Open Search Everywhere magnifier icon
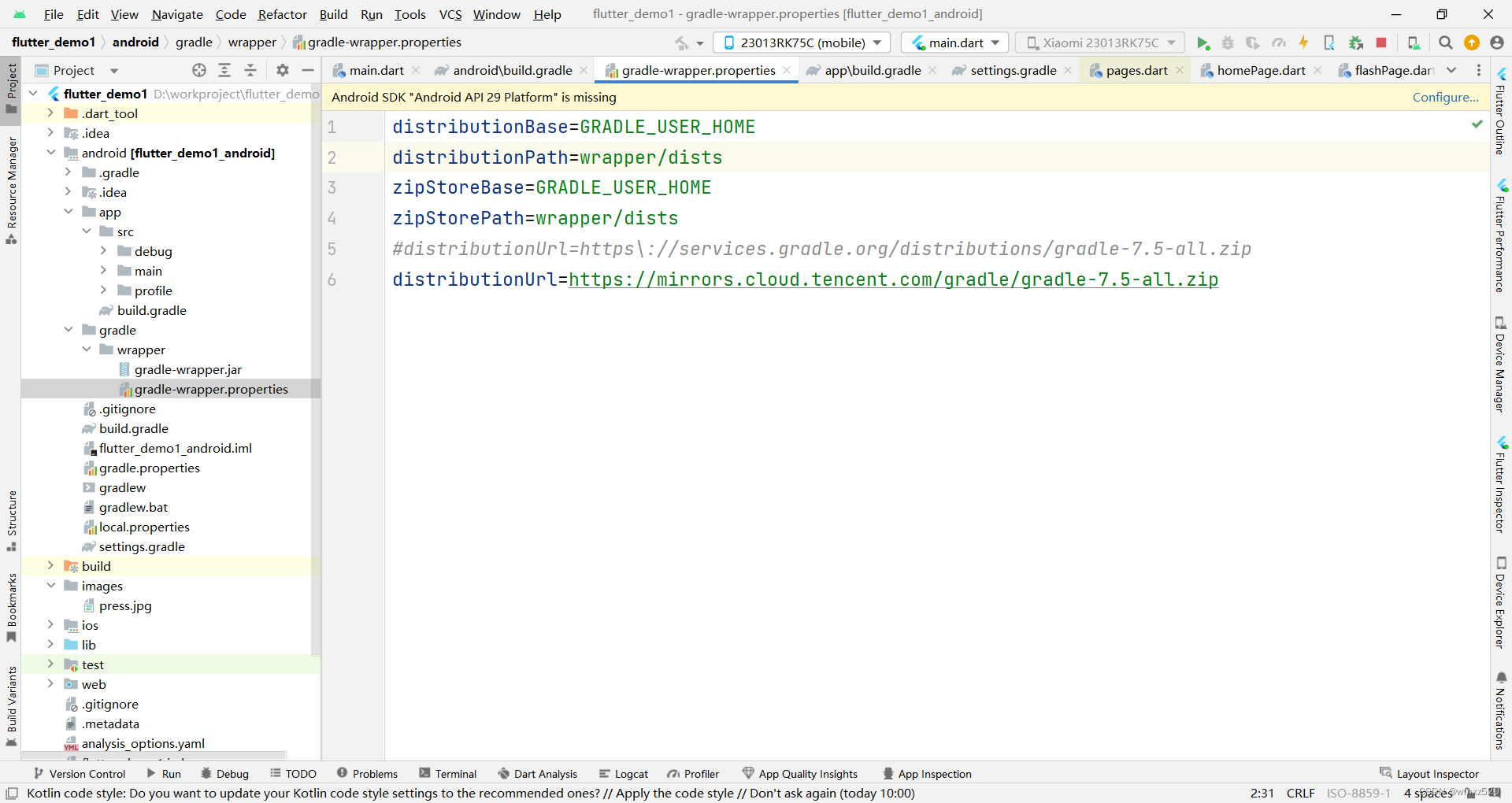Image resolution: width=1512 pixels, height=803 pixels. tap(1445, 43)
